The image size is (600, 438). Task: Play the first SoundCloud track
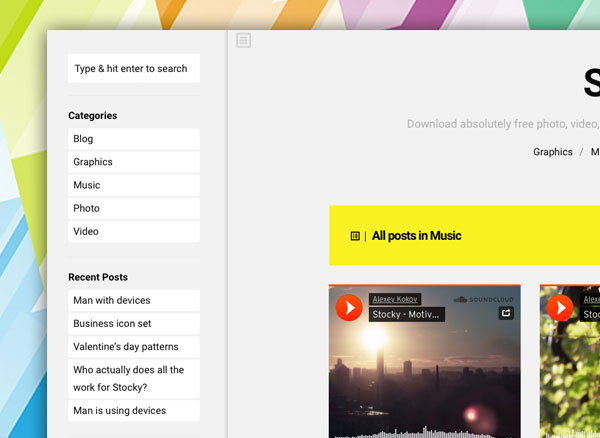[349, 308]
